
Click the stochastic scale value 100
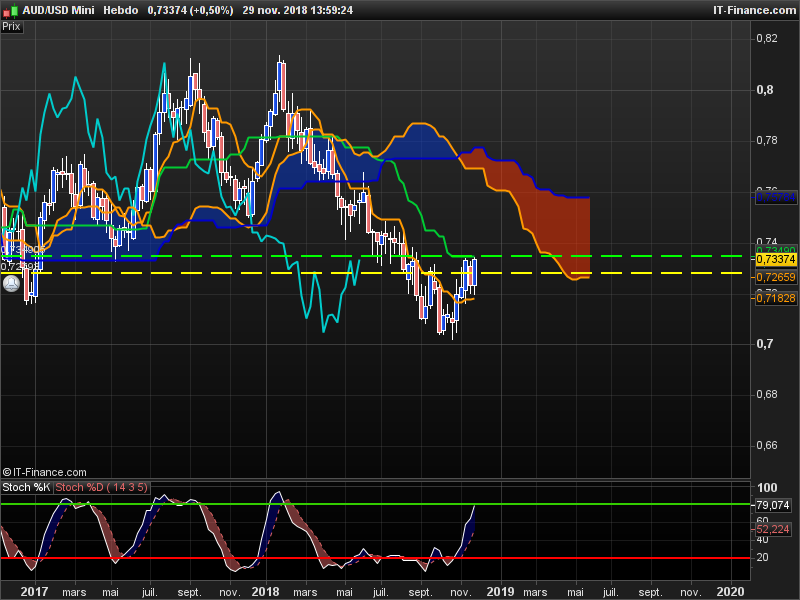point(767,488)
